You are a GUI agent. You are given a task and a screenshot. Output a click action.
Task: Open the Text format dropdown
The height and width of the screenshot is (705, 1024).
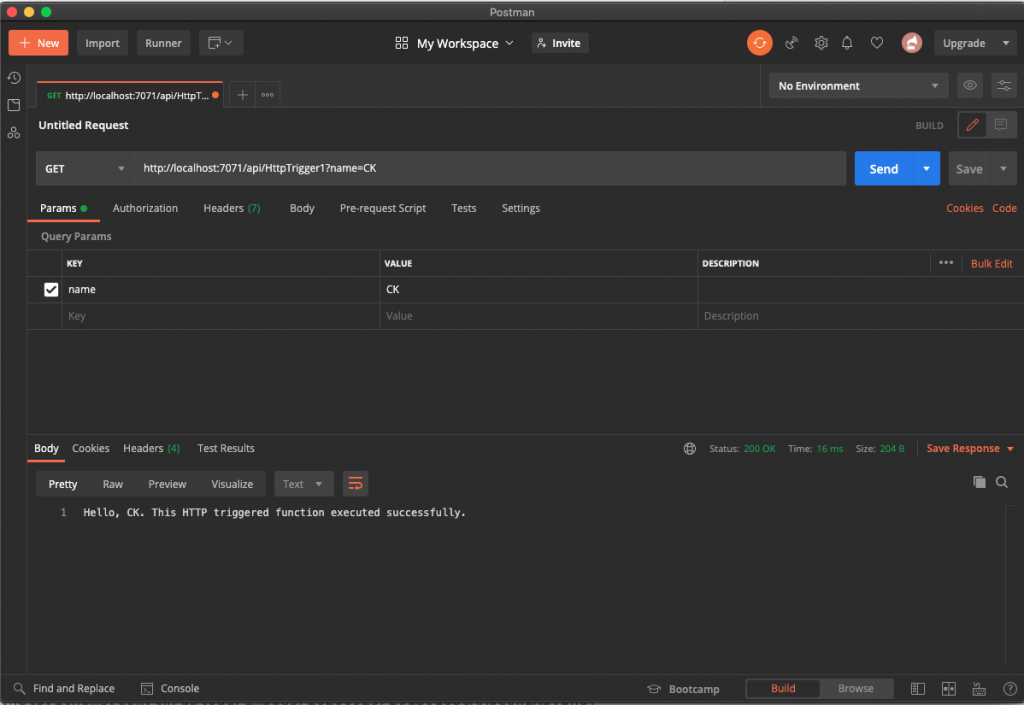[x=304, y=484]
